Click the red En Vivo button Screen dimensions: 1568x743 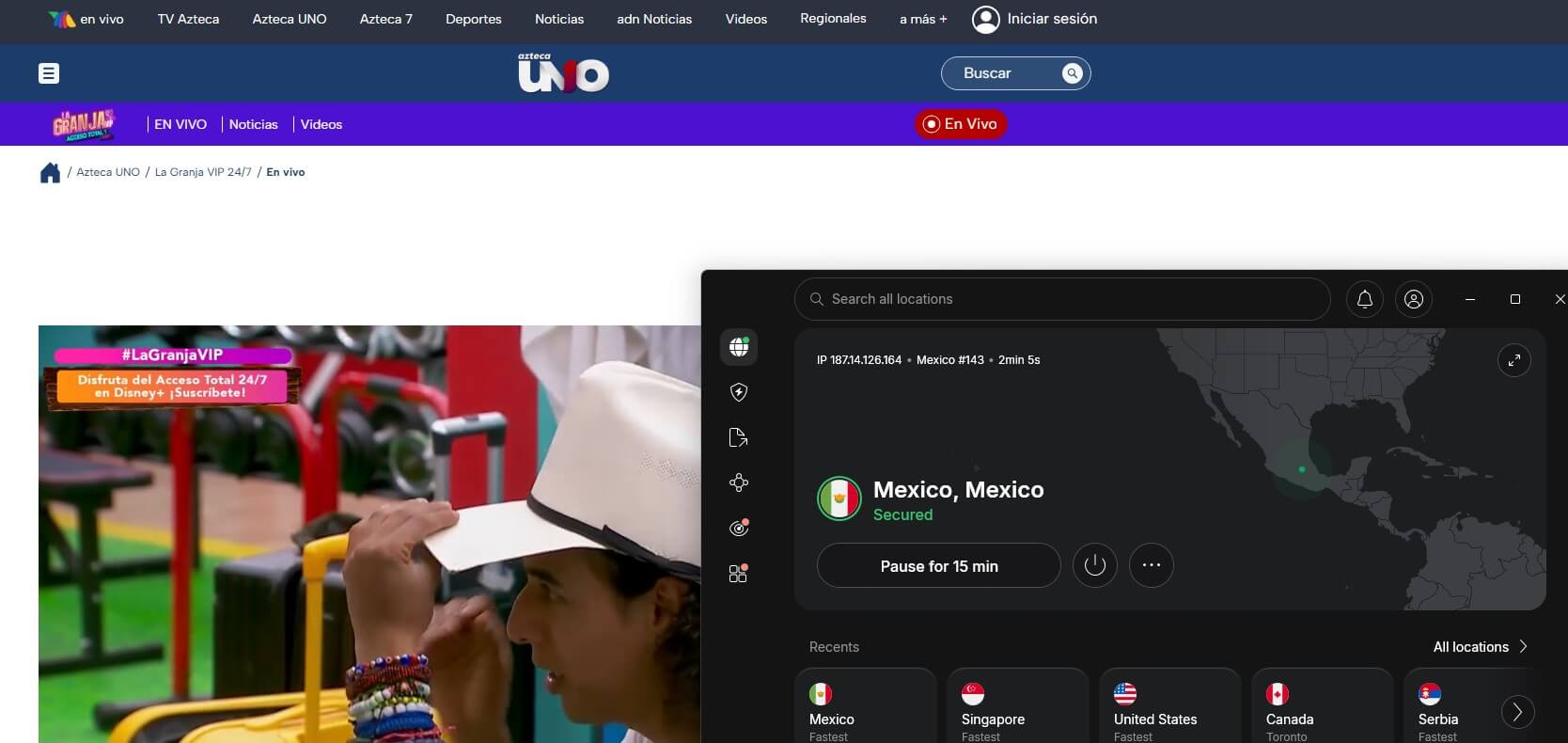point(961,124)
